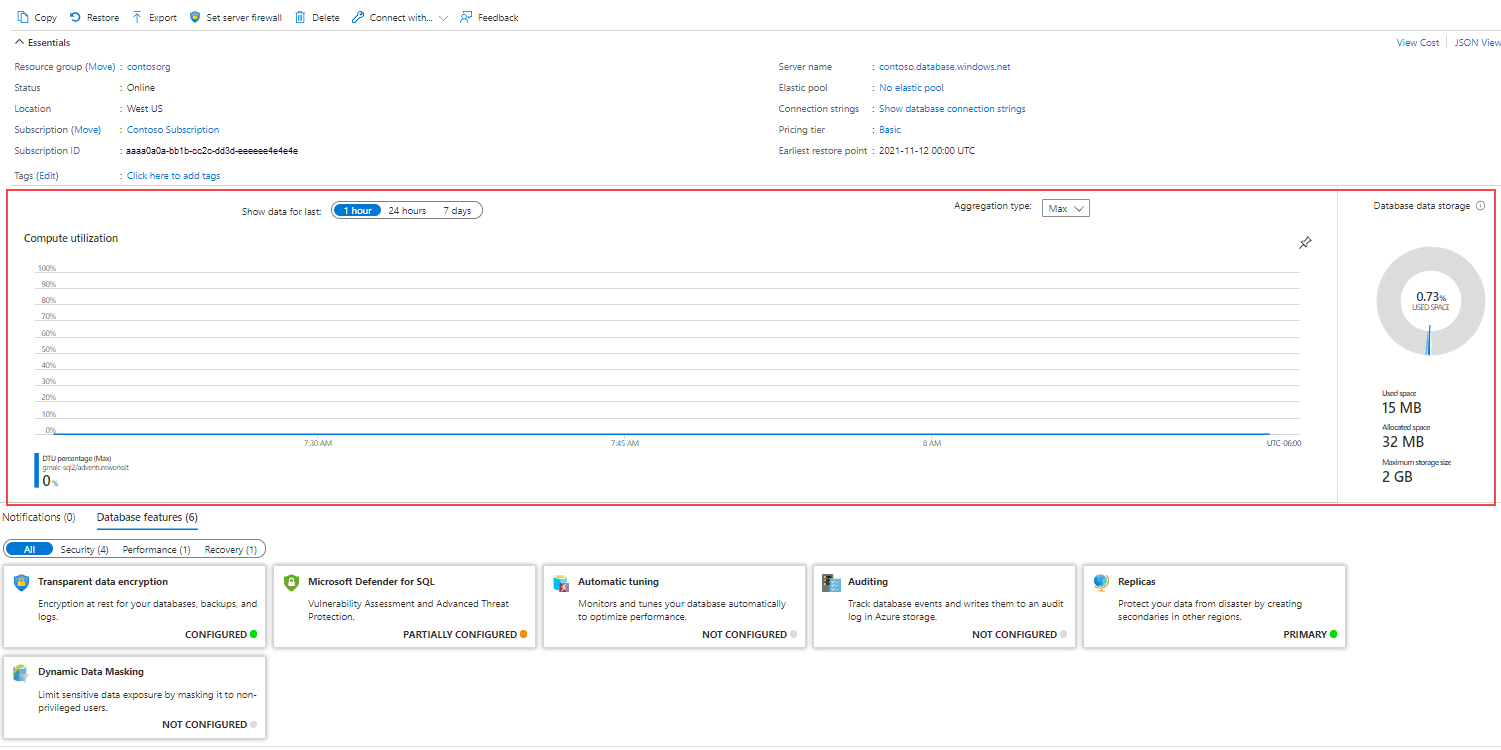Screen dimensions: 1501x750
Task: Click the Copy icon in toolbar
Action: 23,17
